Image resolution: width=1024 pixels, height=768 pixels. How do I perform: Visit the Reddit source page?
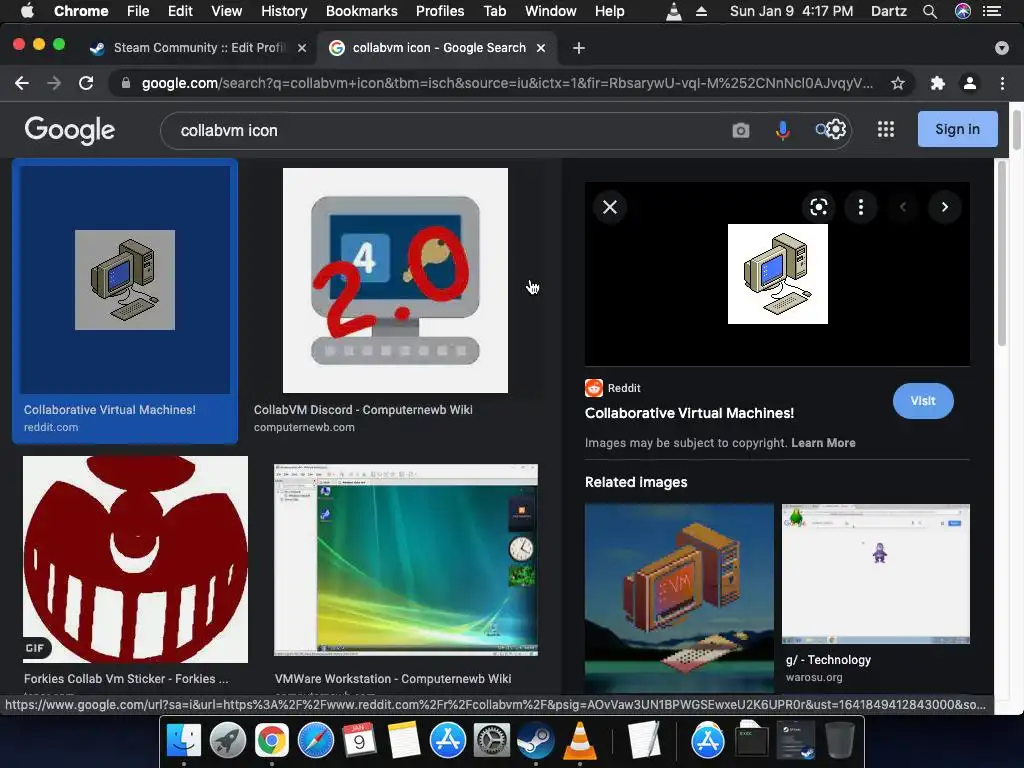(923, 401)
